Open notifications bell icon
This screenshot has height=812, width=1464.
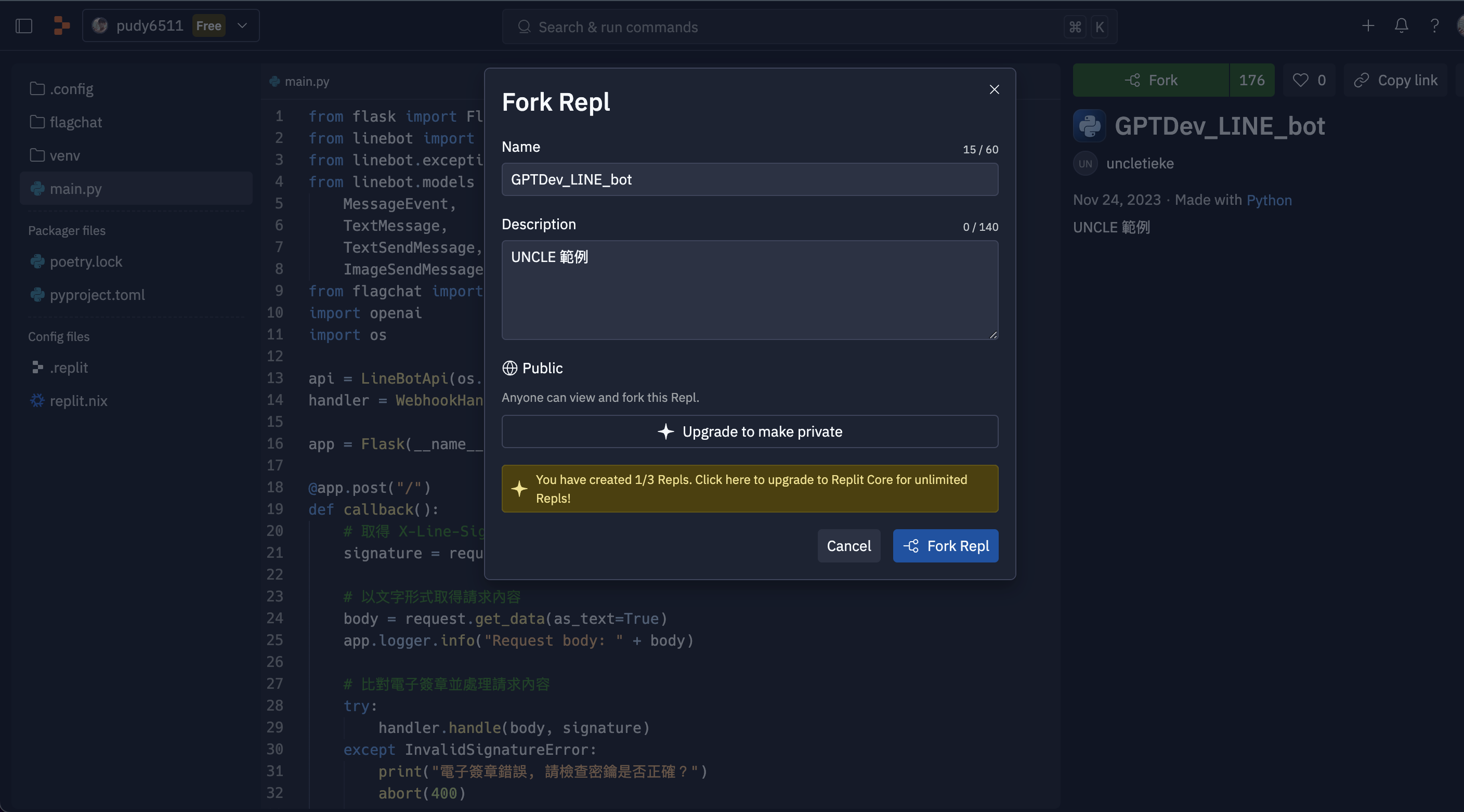[1401, 26]
